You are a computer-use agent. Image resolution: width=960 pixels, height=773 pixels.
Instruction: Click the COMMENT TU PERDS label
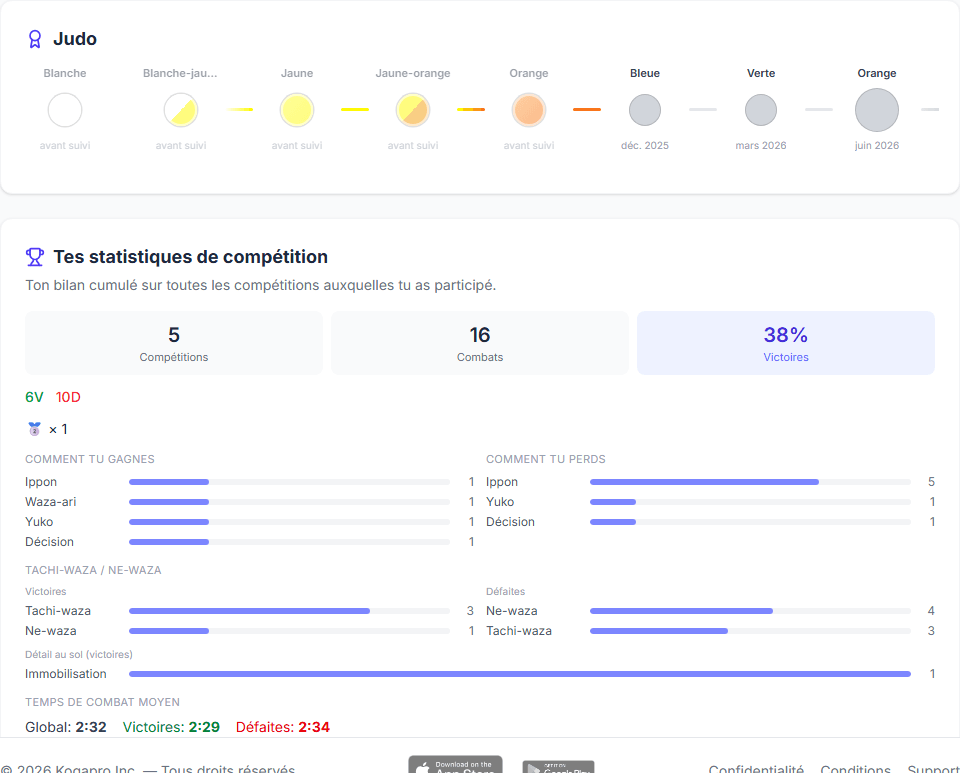pos(546,459)
